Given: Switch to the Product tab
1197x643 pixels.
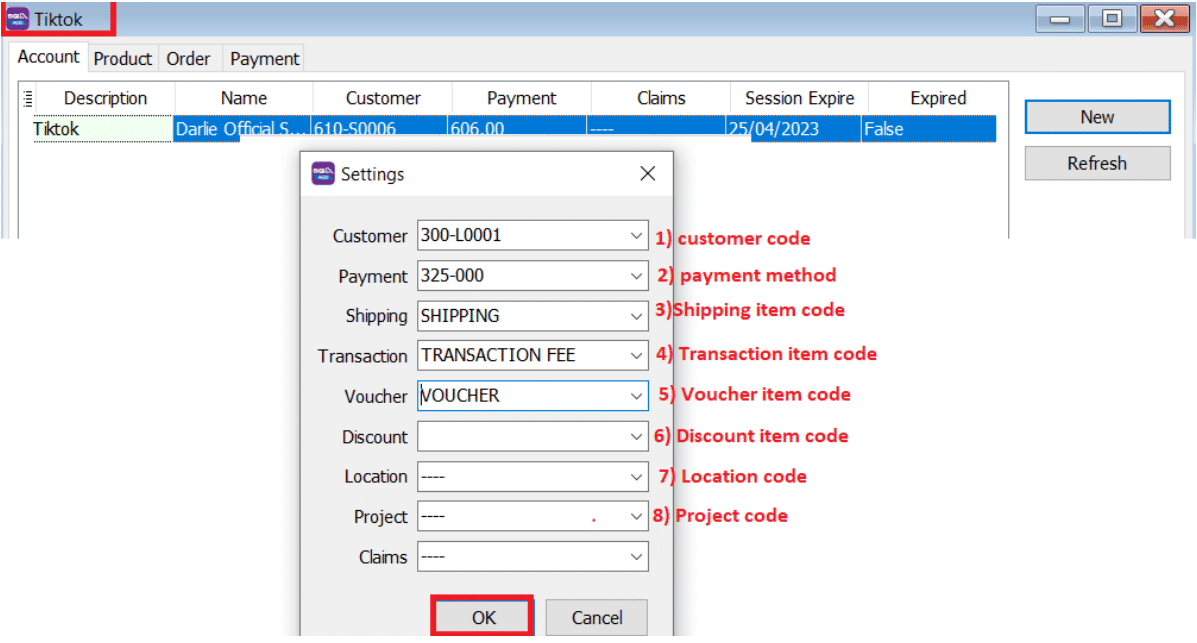Looking at the screenshot, I should (x=122, y=59).
